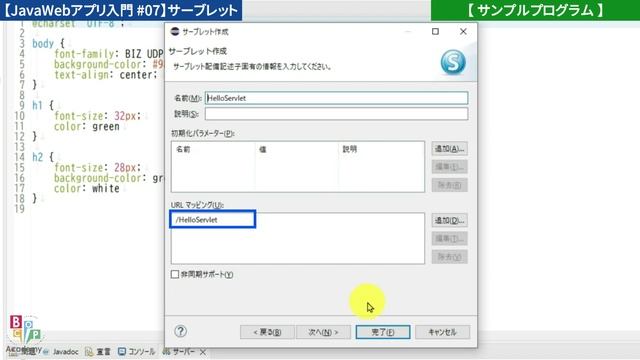Click the 名前 column header in parameter table

click(183, 149)
